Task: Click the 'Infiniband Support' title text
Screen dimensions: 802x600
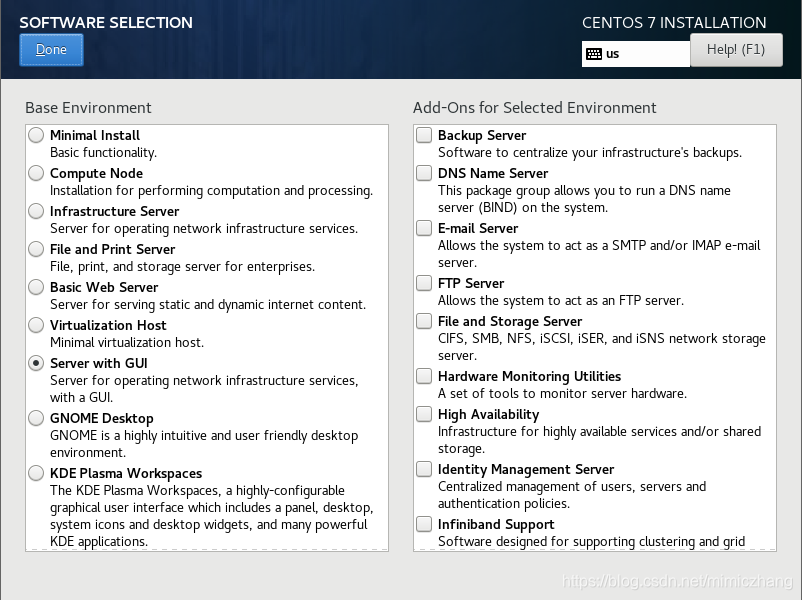Action: [496, 525]
